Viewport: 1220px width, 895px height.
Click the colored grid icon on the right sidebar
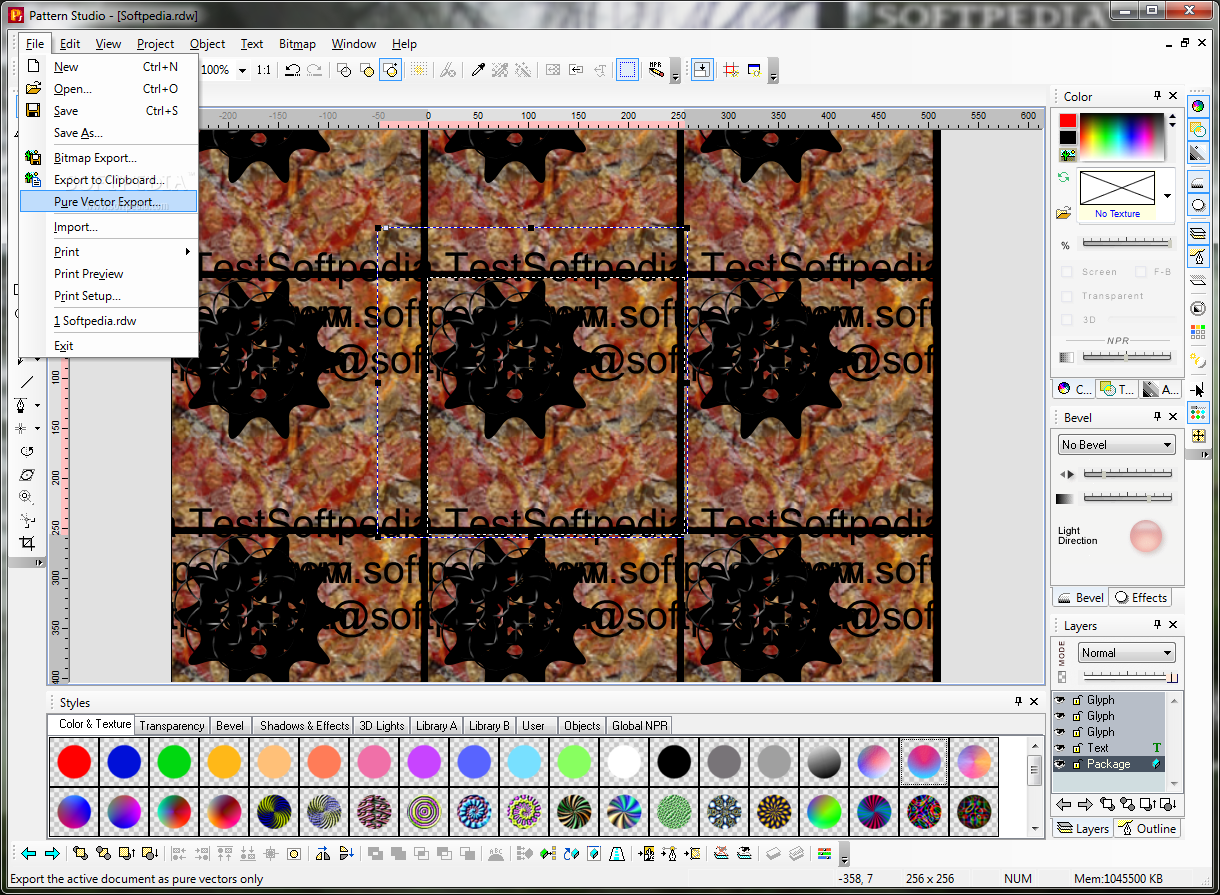pos(1198,333)
